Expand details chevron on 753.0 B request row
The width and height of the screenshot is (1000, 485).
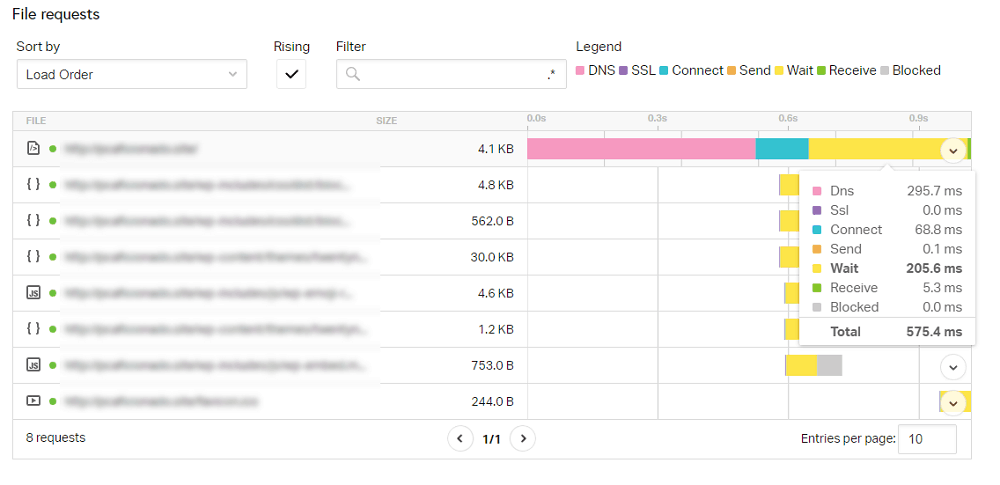(953, 368)
